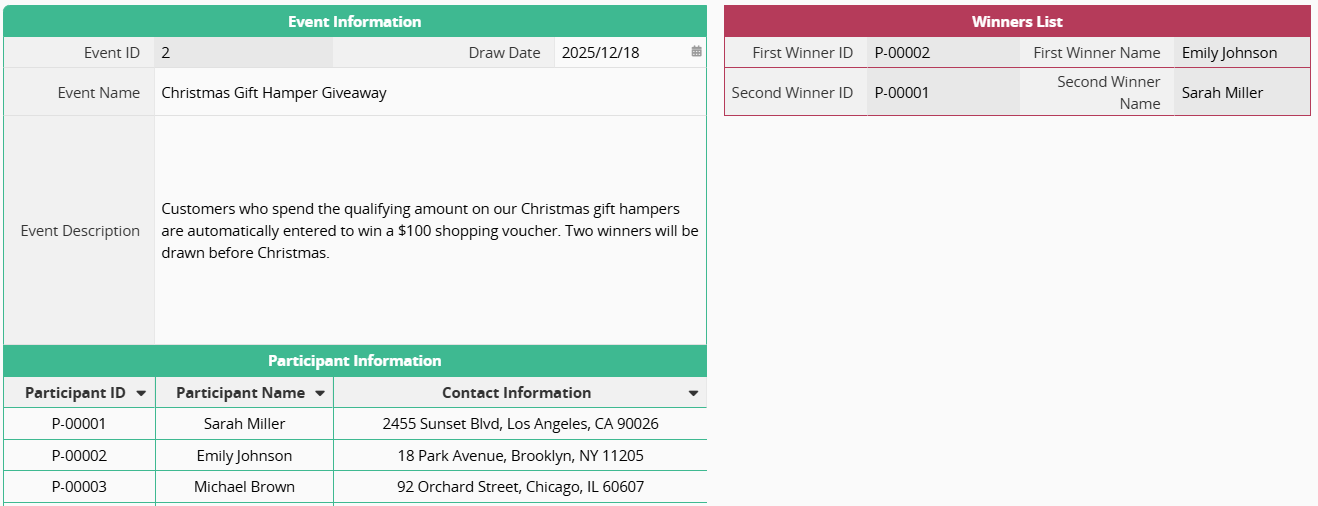Image resolution: width=1318 pixels, height=506 pixels.
Task: Click the Participant Information section header
Action: coord(355,361)
